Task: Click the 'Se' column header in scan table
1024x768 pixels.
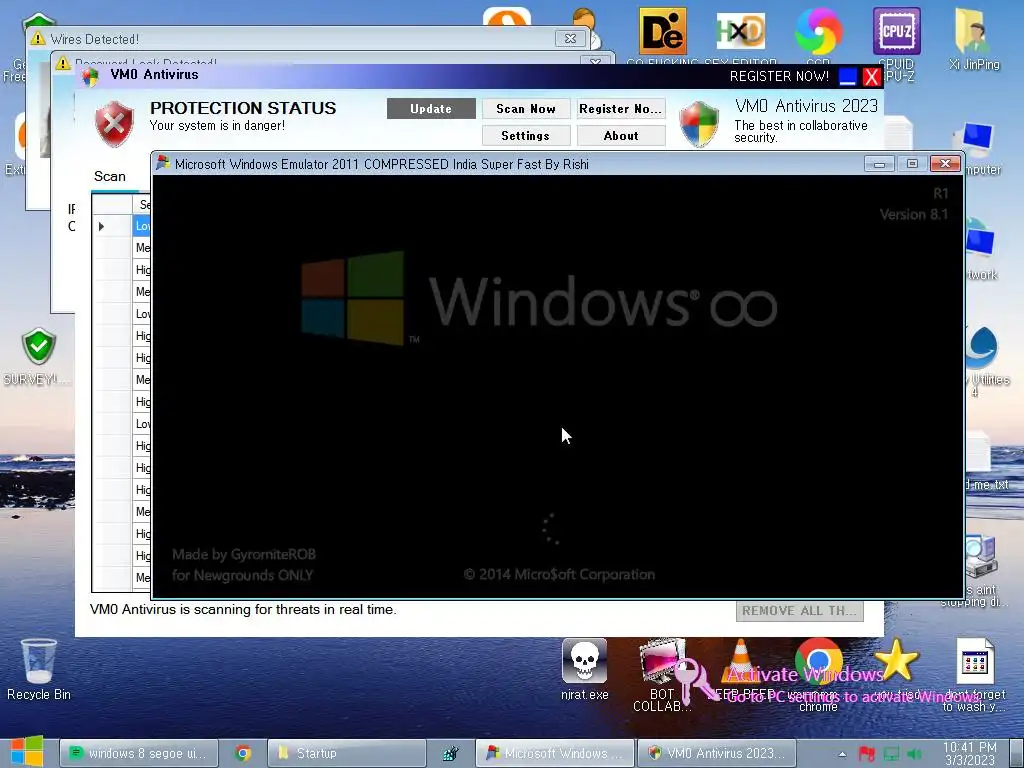Action: 142,204
